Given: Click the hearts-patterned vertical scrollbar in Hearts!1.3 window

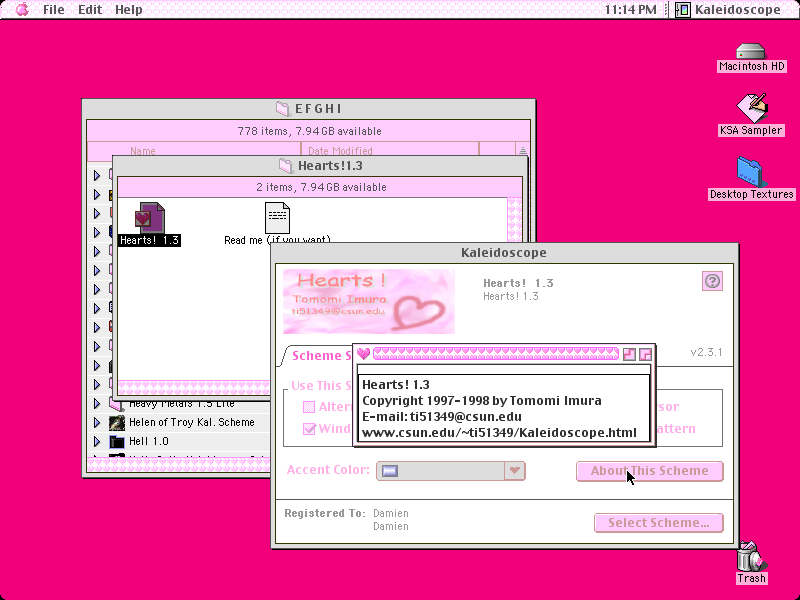Looking at the screenshot, I should [x=515, y=219].
